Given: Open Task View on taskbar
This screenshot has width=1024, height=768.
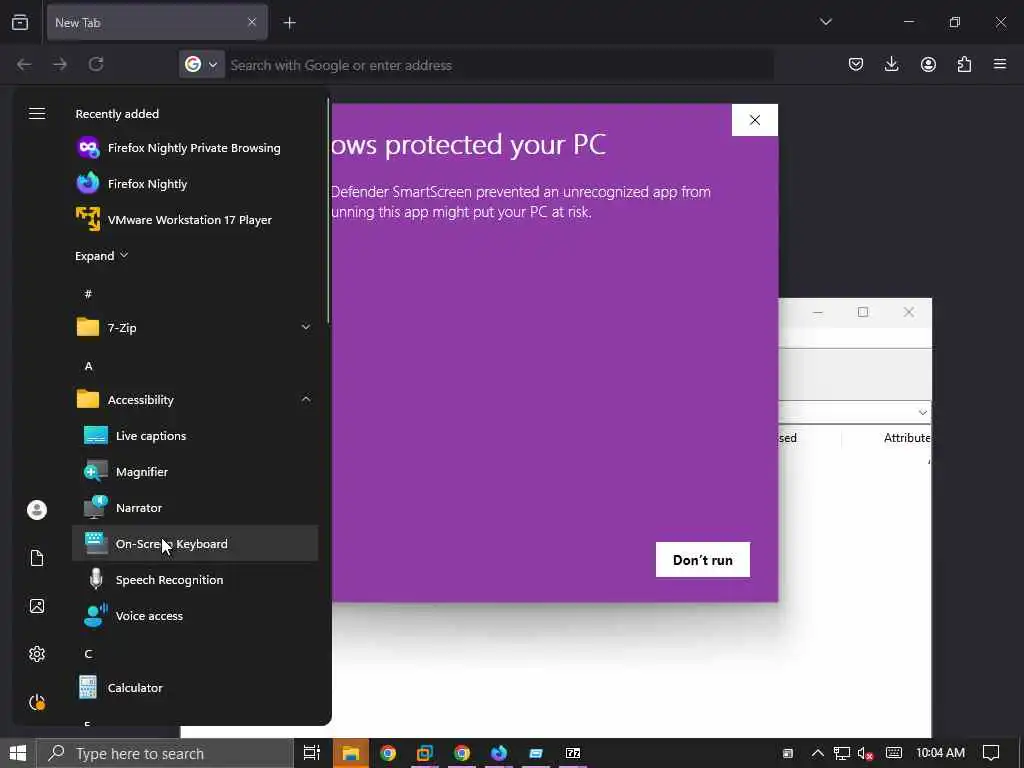Looking at the screenshot, I should 312,753.
